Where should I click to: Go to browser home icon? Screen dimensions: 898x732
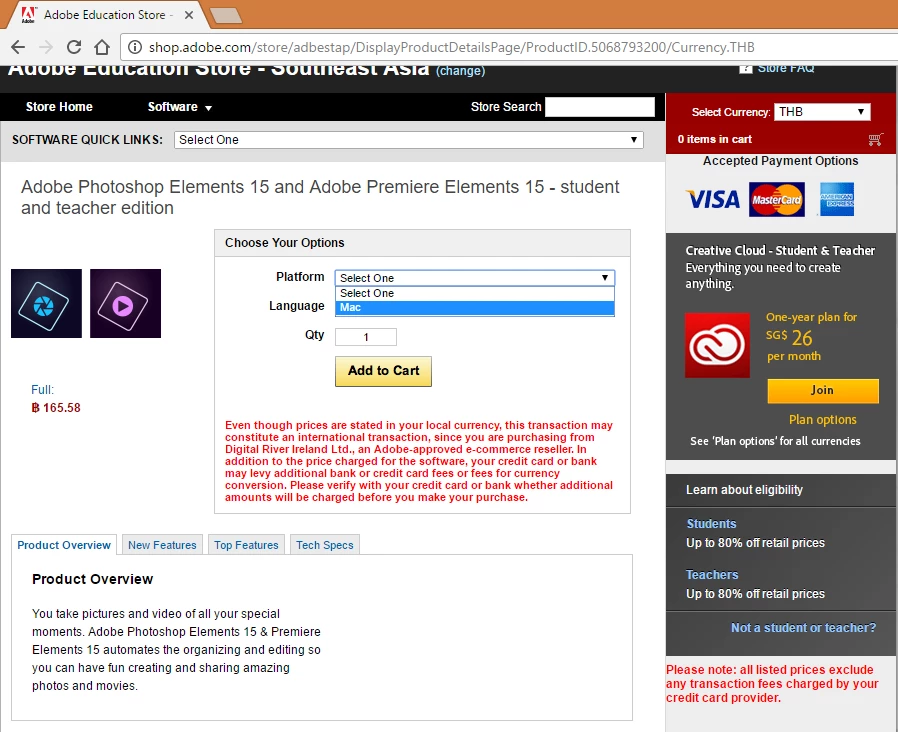tap(102, 47)
